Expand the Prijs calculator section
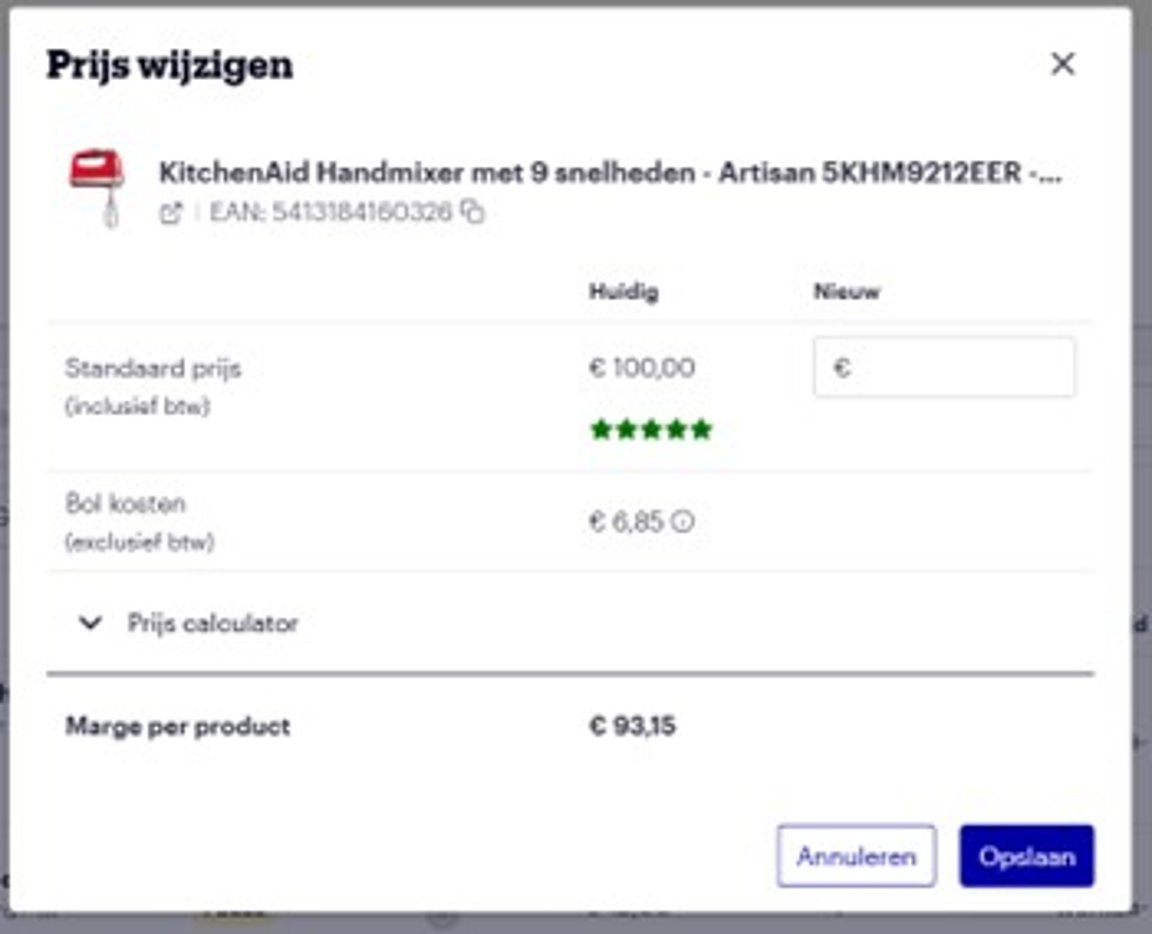The image size is (1152, 934). coord(210,623)
